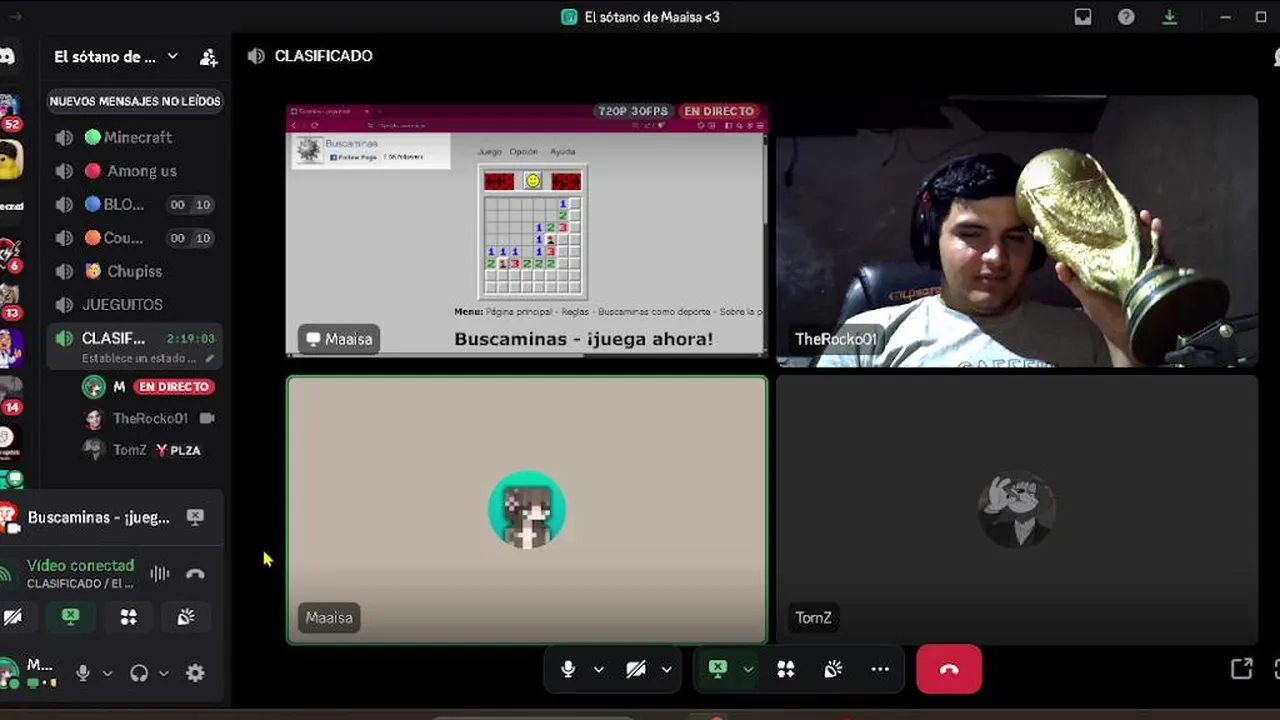Toggle noise suppression waveform icon
The height and width of the screenshot is (720, 1280).
[159, 574]
